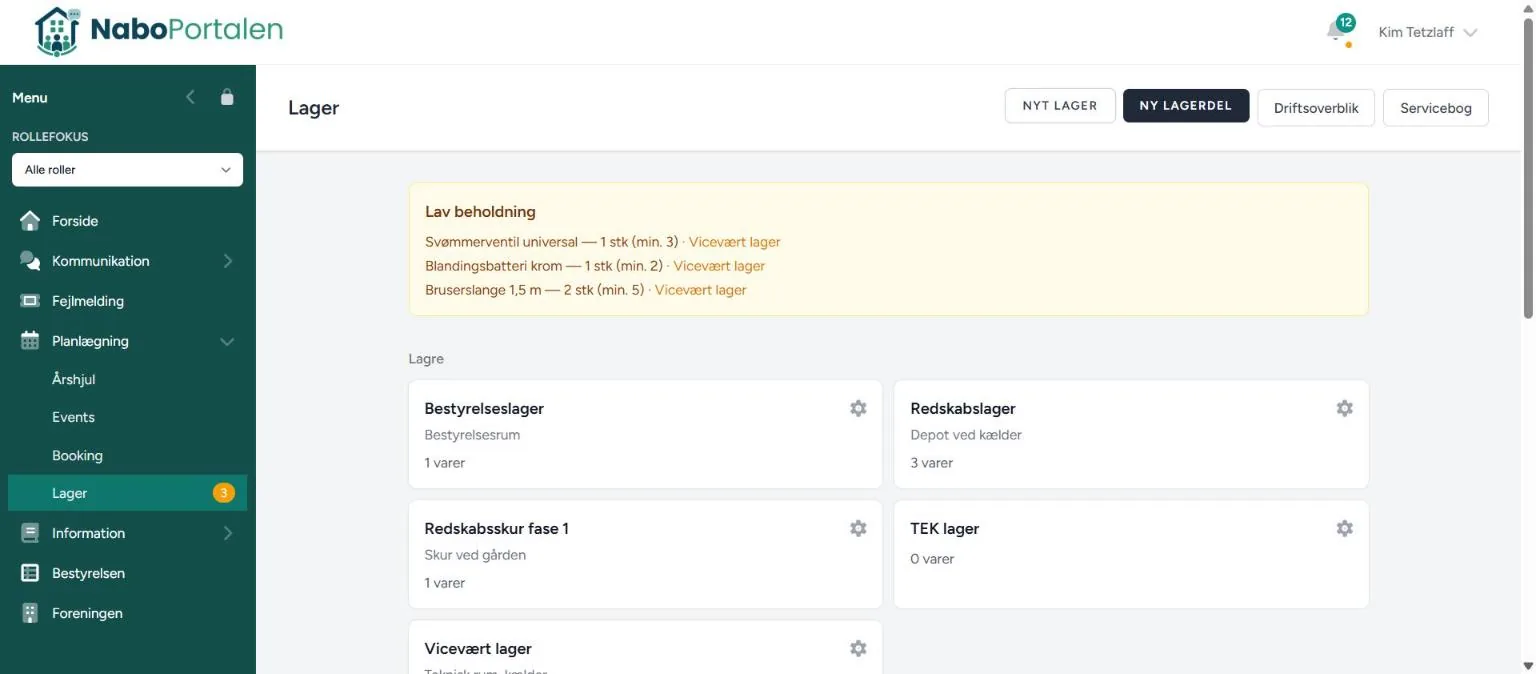The height and width of the screenshot is (674, 1536).
Task: Follow Vicevært lager link for Blandingsbatteri krom
Action: pyautogui.click(x=719, y=266)
